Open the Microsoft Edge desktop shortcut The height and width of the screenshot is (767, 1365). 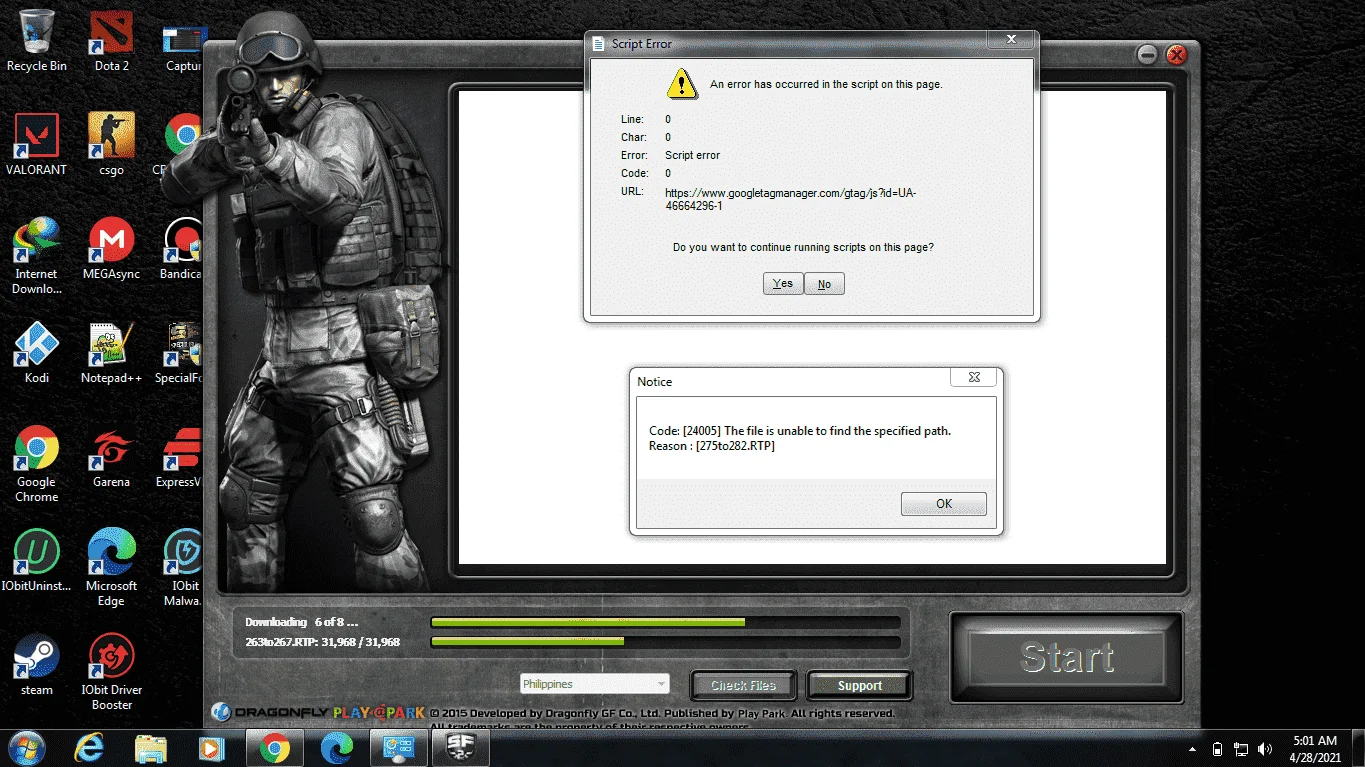(111, 568)
